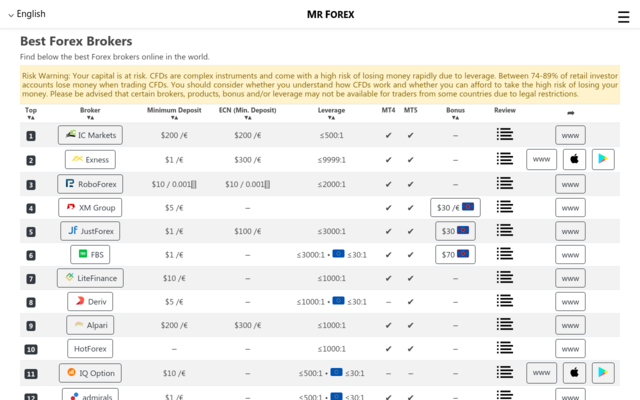Screen dimensions: 640x400
Task: Visit Deriv website via www button
Action: pyautogui.click(x=570, y=302)
